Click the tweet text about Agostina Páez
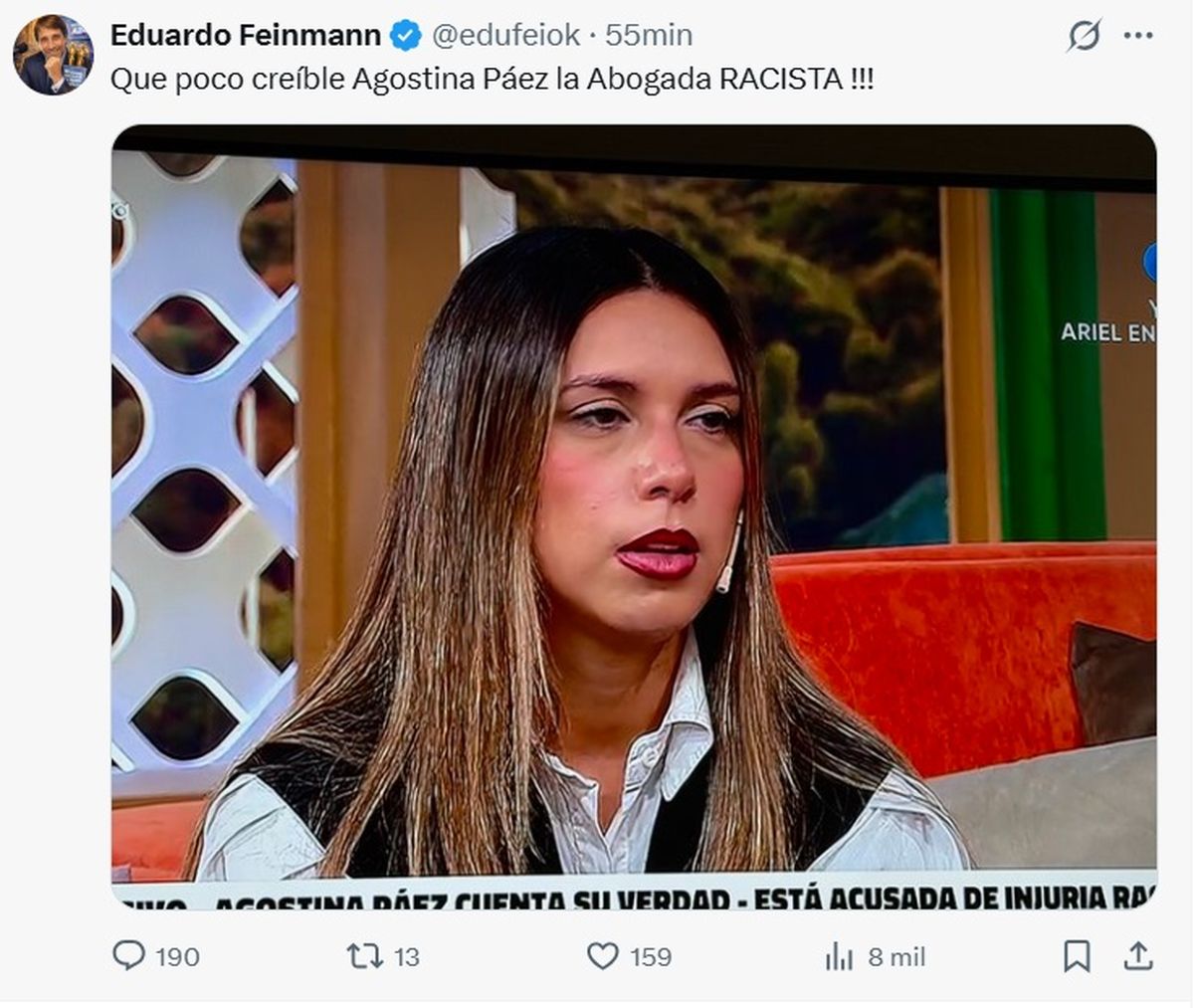Viewport: 1194px width, 1008px height. tap(492, 80)
